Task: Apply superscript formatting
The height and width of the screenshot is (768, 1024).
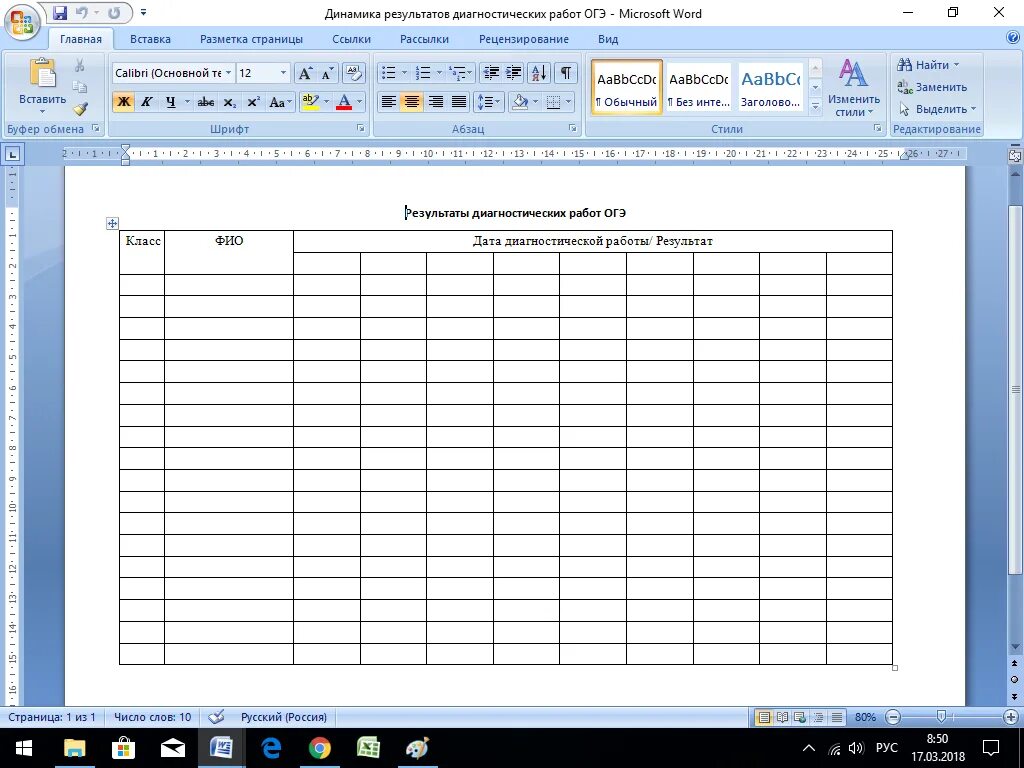Action: pos(253,102)
